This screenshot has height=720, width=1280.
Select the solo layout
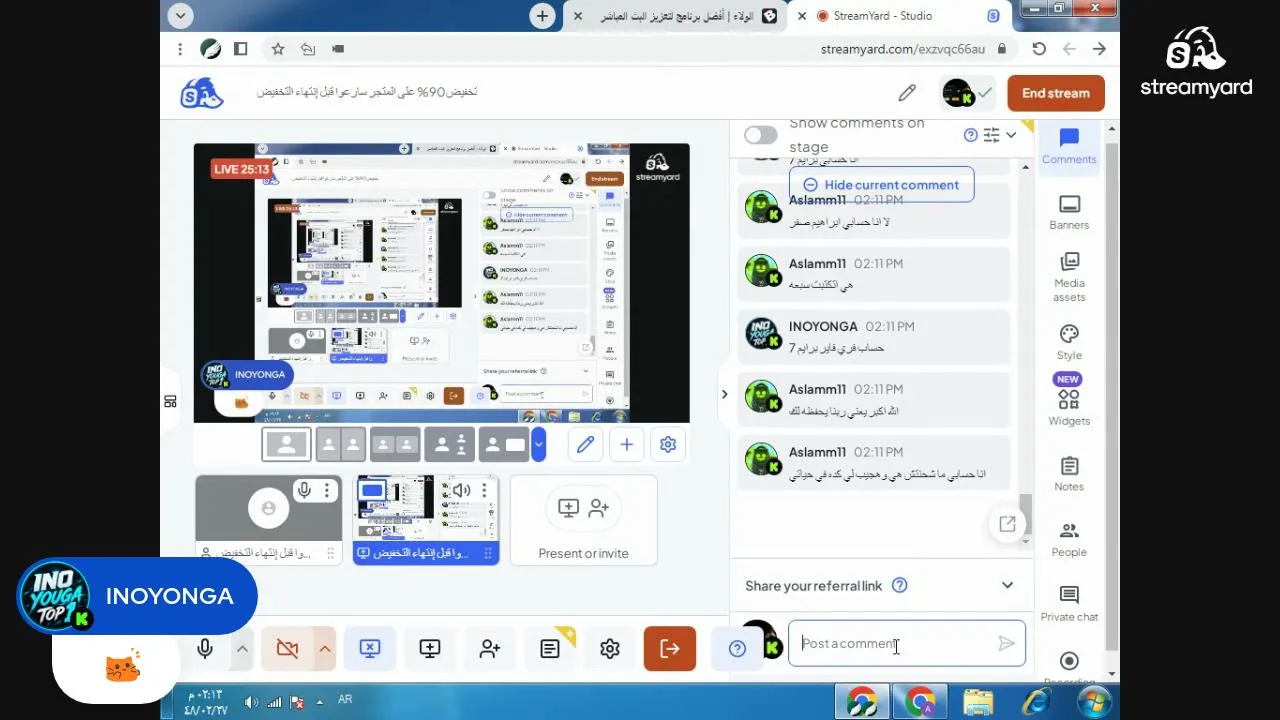pyautogui.click(x=286, y=444)
